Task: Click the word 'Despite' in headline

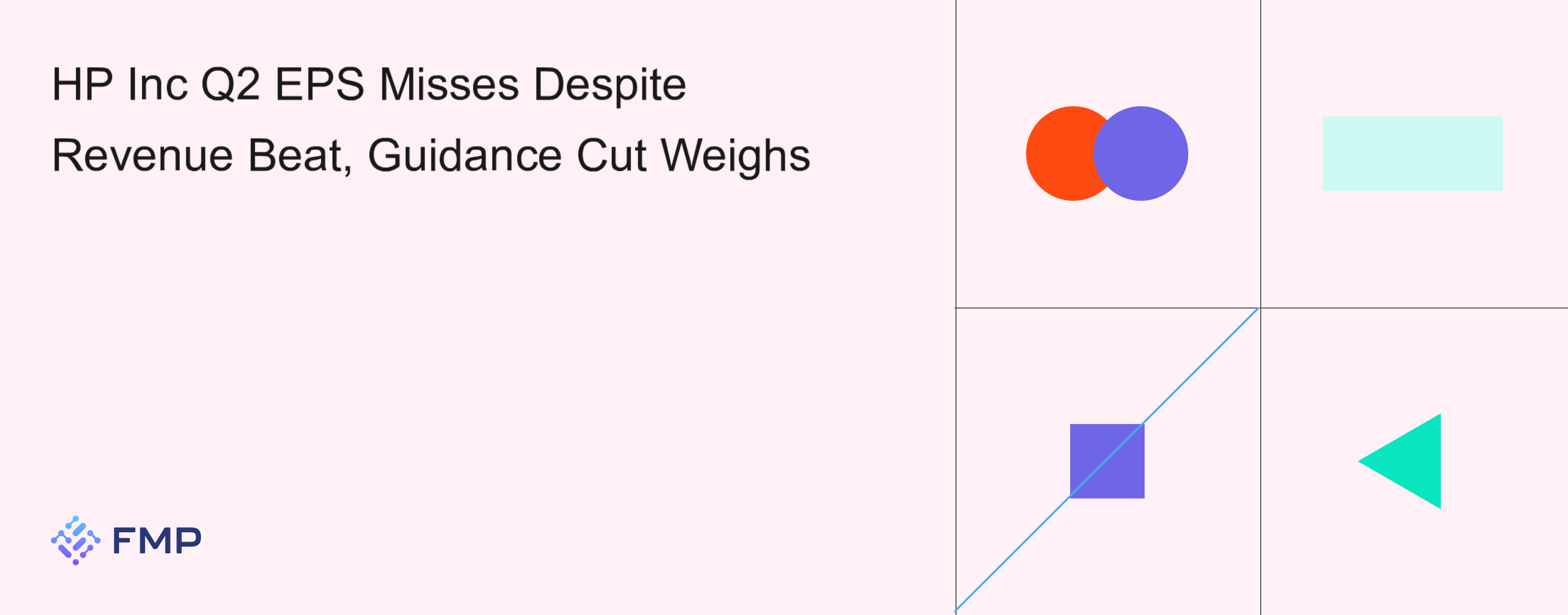Action: pos(610,85)
